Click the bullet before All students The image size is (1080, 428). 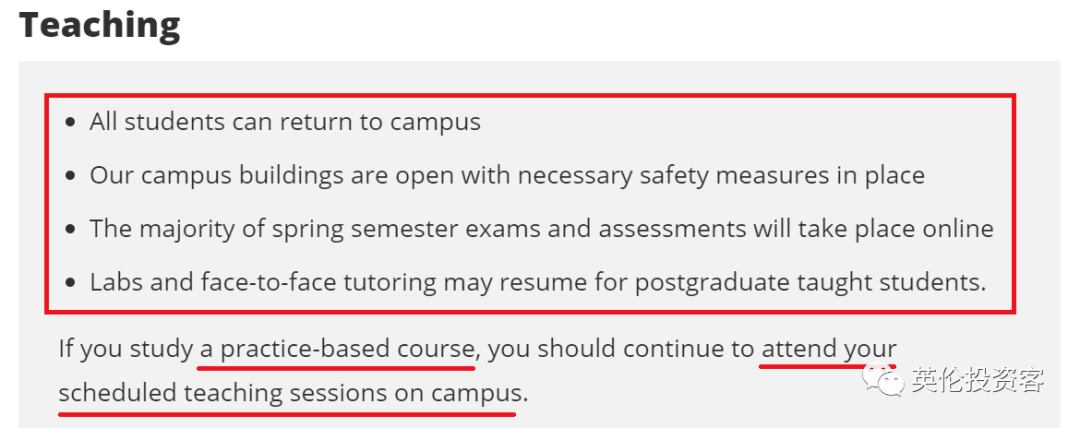pos(70,123)
